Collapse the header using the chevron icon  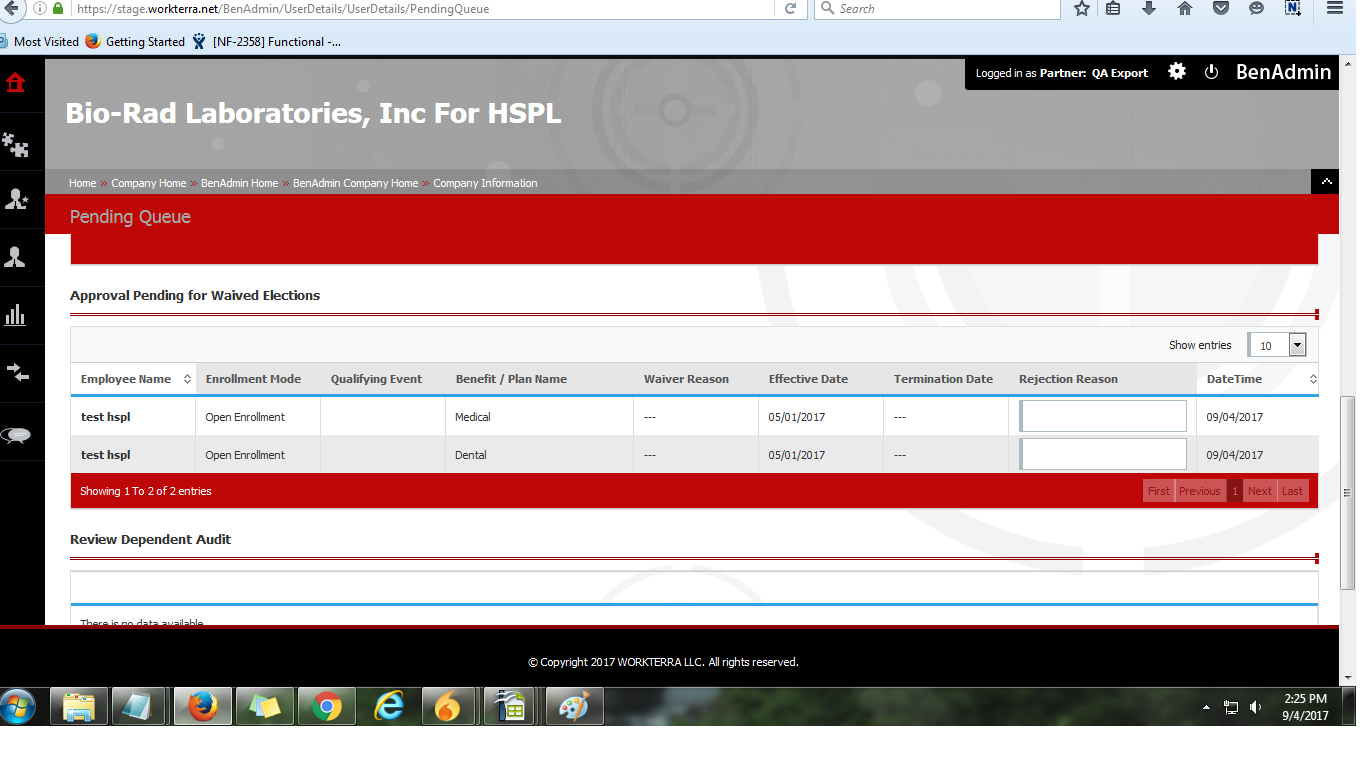[x=1326, y=182]
